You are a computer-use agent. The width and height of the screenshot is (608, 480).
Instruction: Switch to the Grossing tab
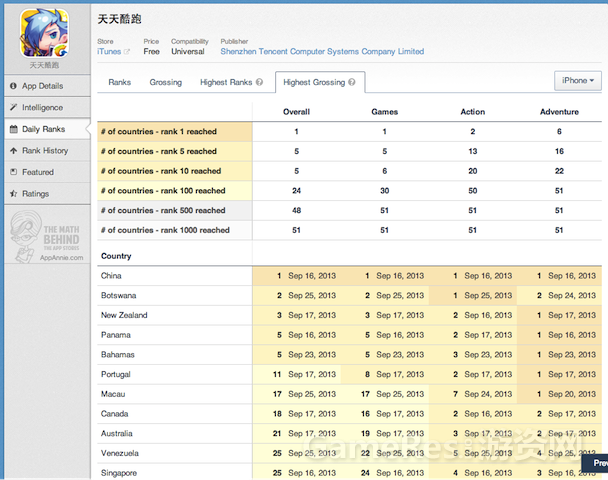pyautogui.click(x=166, y=82)
